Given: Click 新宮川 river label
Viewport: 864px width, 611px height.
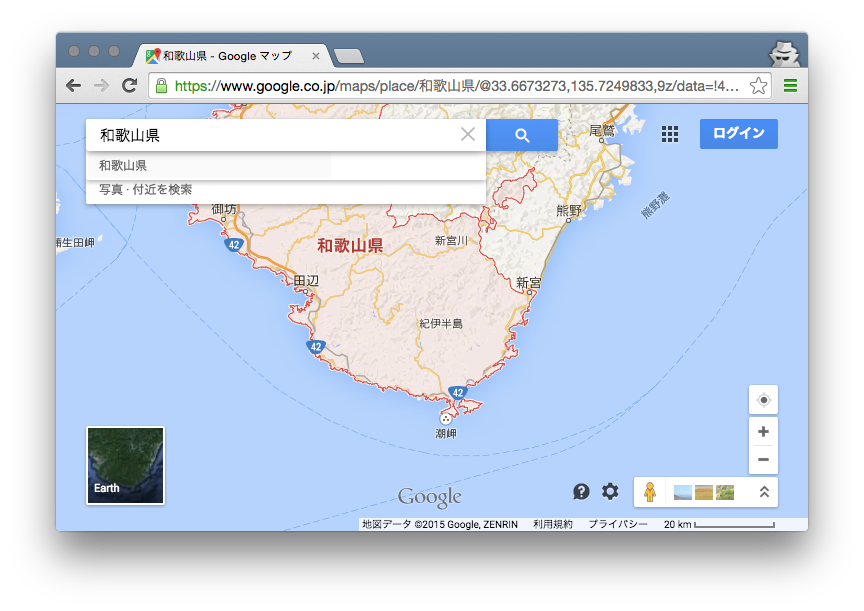Looking at the screenshot, I should (x=451, y=240).
